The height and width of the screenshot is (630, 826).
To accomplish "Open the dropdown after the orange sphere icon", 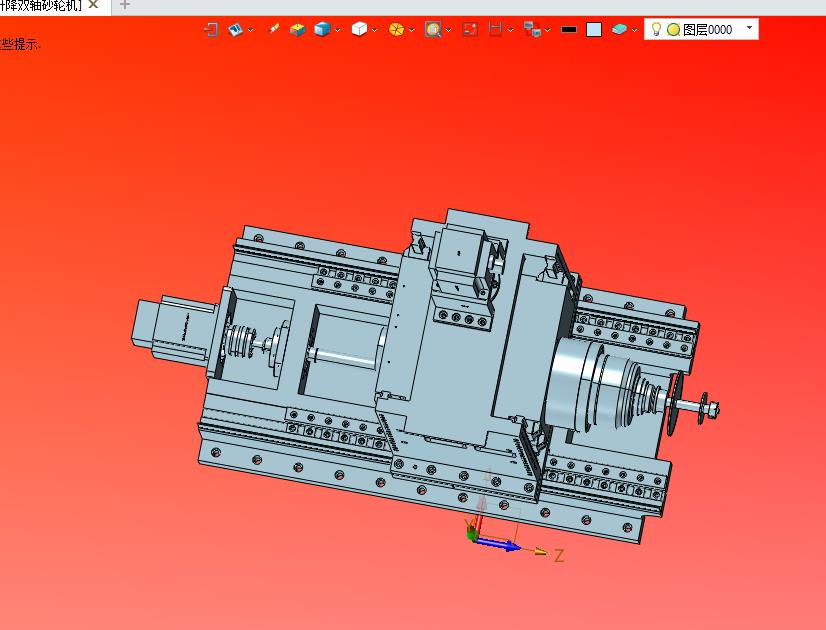I will (411, 30).
